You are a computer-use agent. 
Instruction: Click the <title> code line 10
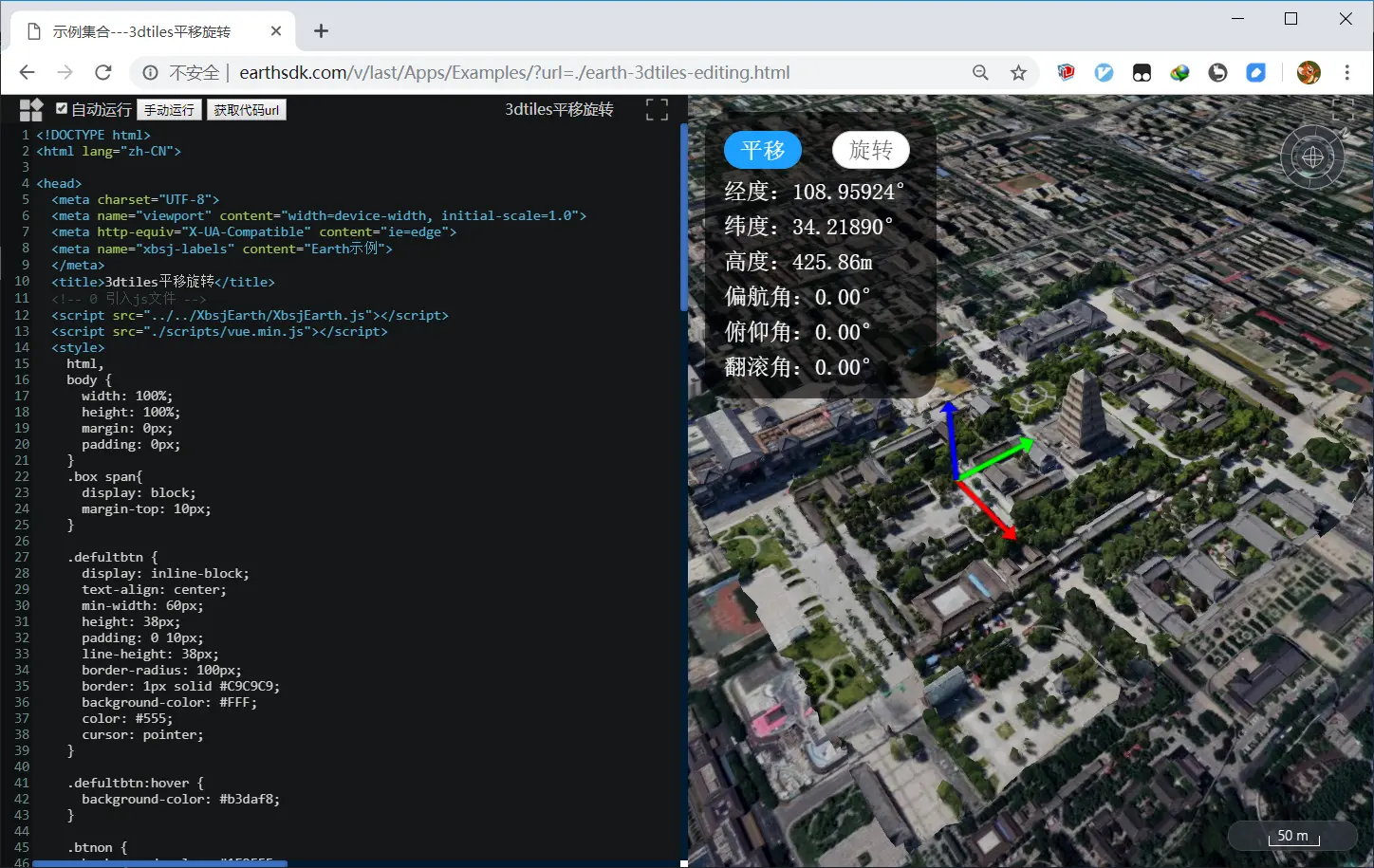tap(163, 282)
